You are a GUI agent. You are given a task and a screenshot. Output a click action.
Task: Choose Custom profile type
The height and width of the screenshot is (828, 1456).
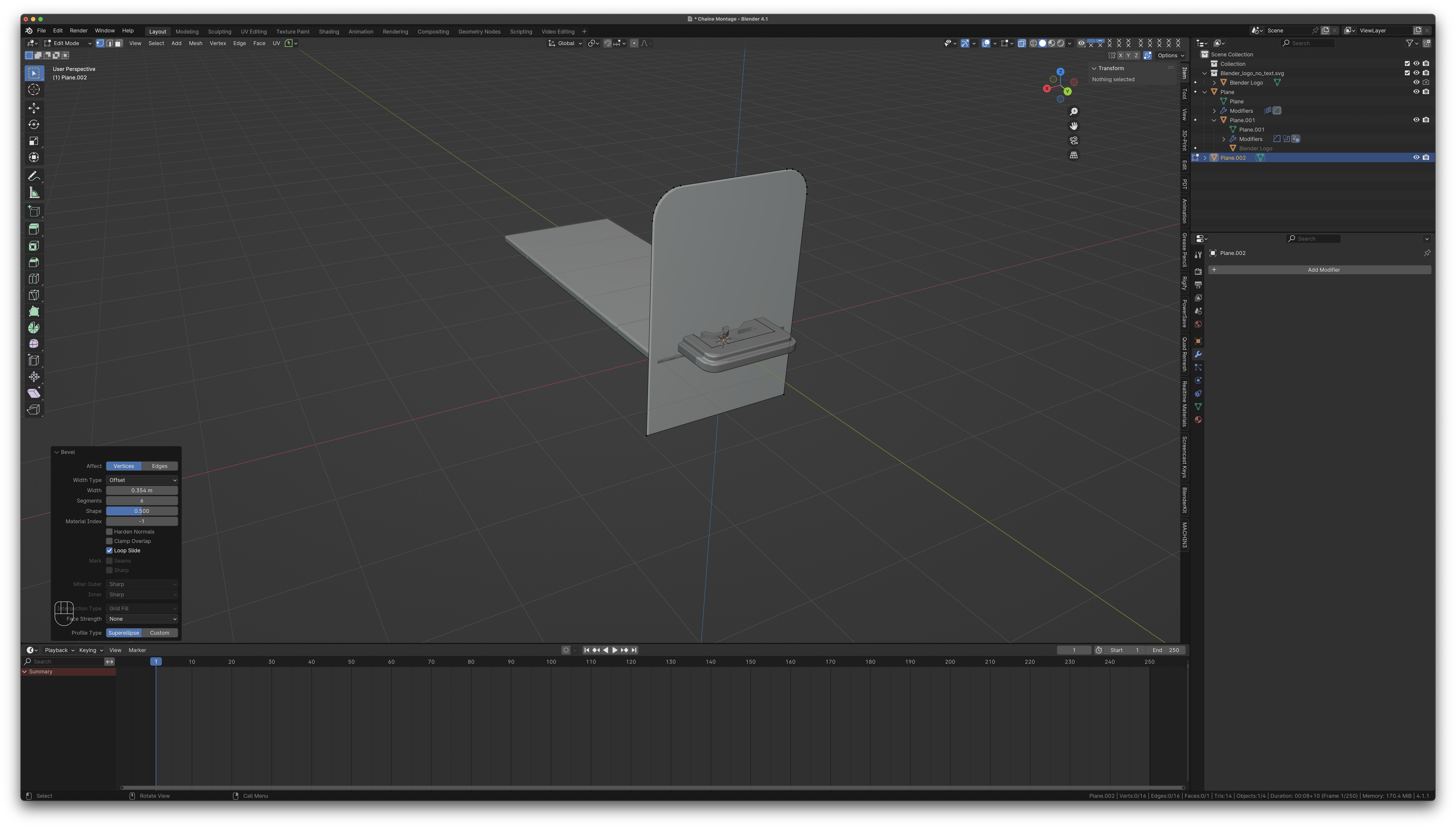click(x=160, y=633)
